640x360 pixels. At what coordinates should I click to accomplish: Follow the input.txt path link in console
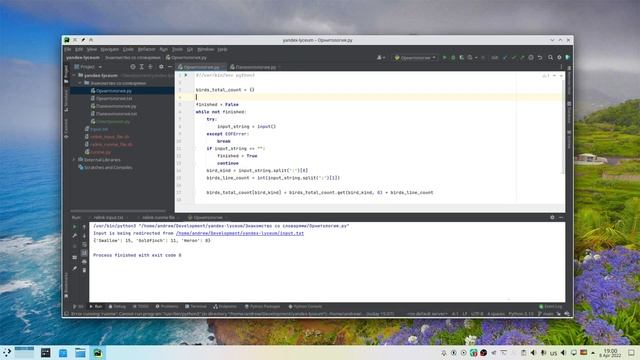[240, 233]
